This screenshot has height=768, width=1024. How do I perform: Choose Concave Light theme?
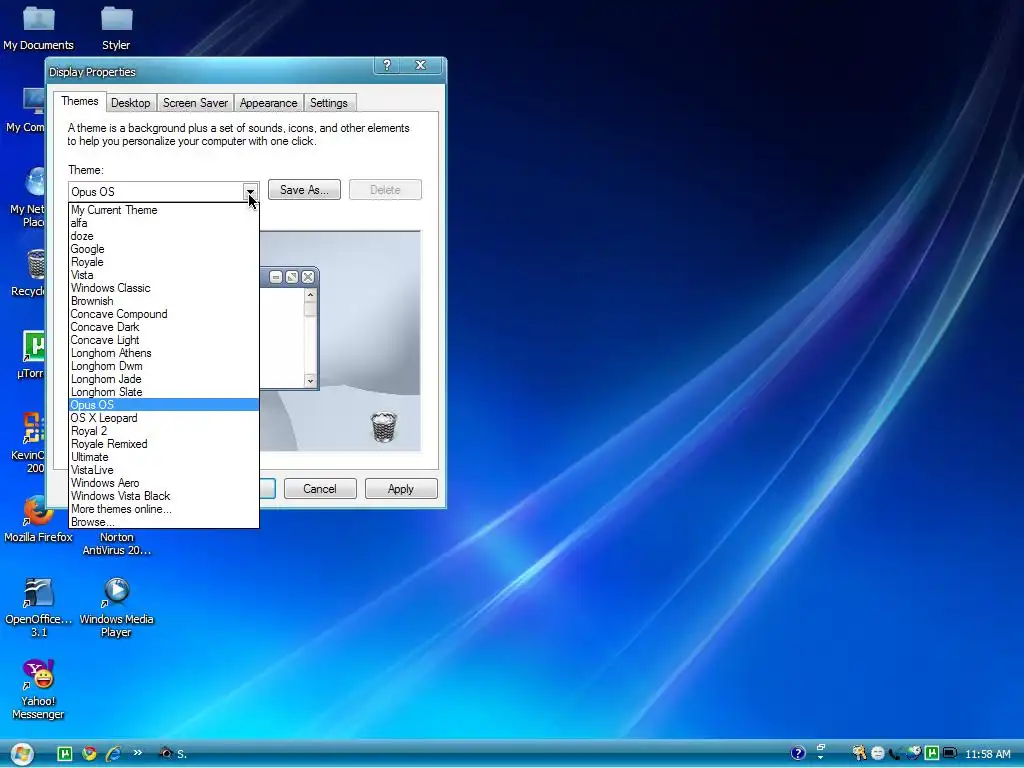164,340
